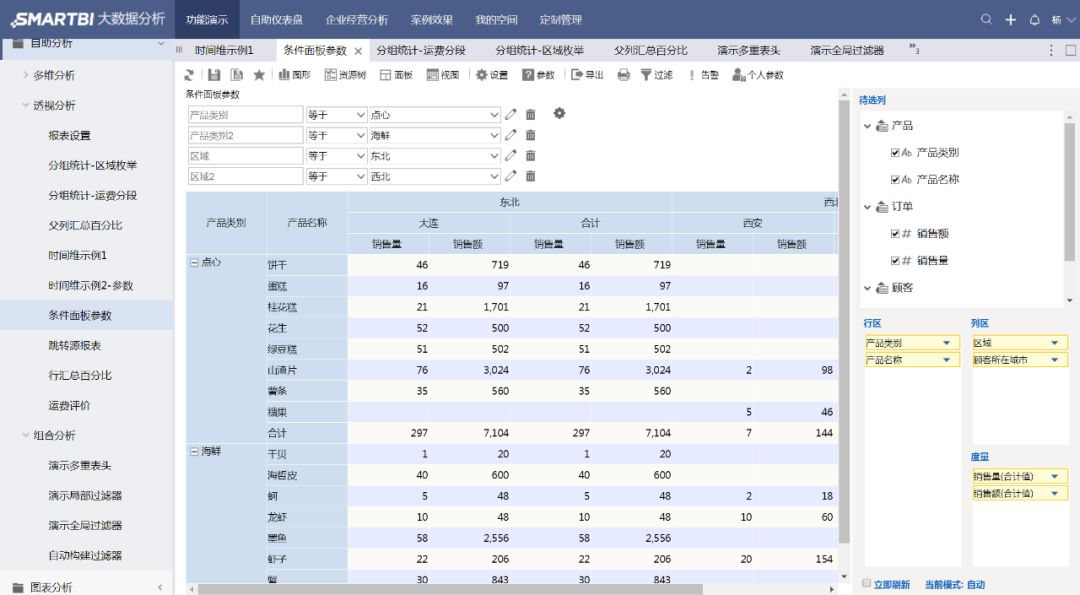Open the value dropdown showing 东北
The height and width of the screenshot is (595, 1080).
point(434,156)
